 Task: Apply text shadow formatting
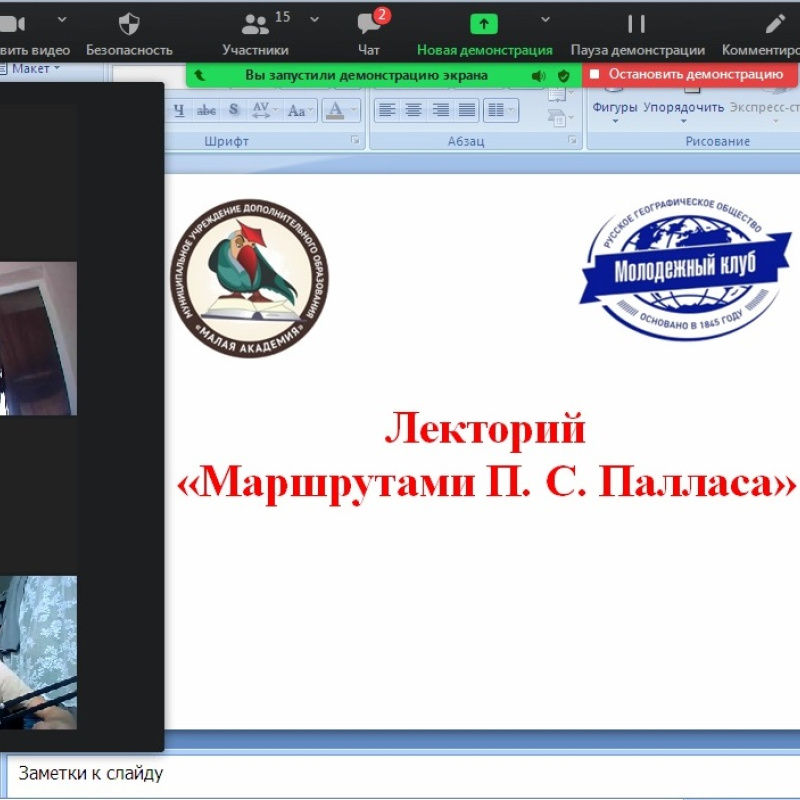pyautogui.click(x=234, y=110)
